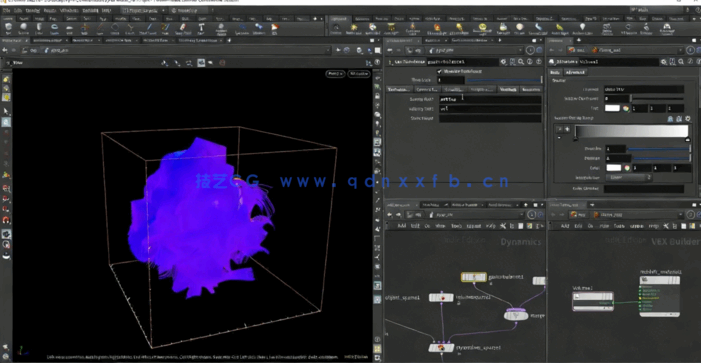Select the Tube shelf tool
701x363 pixels.
pos(39,29)
